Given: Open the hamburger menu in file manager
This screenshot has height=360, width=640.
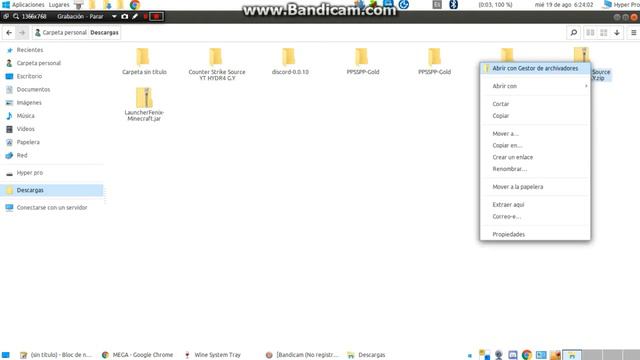Looking at the screenshot, I should tap(633, 33).
